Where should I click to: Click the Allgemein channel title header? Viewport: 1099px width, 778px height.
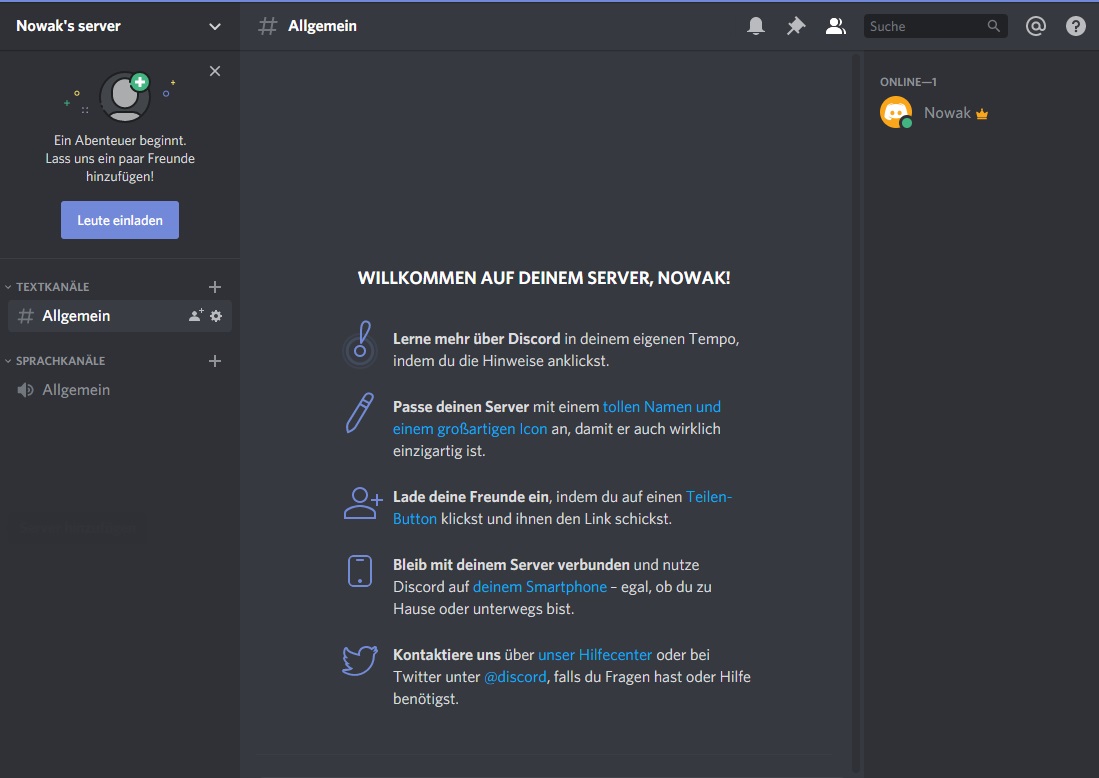tap(322, 26)
